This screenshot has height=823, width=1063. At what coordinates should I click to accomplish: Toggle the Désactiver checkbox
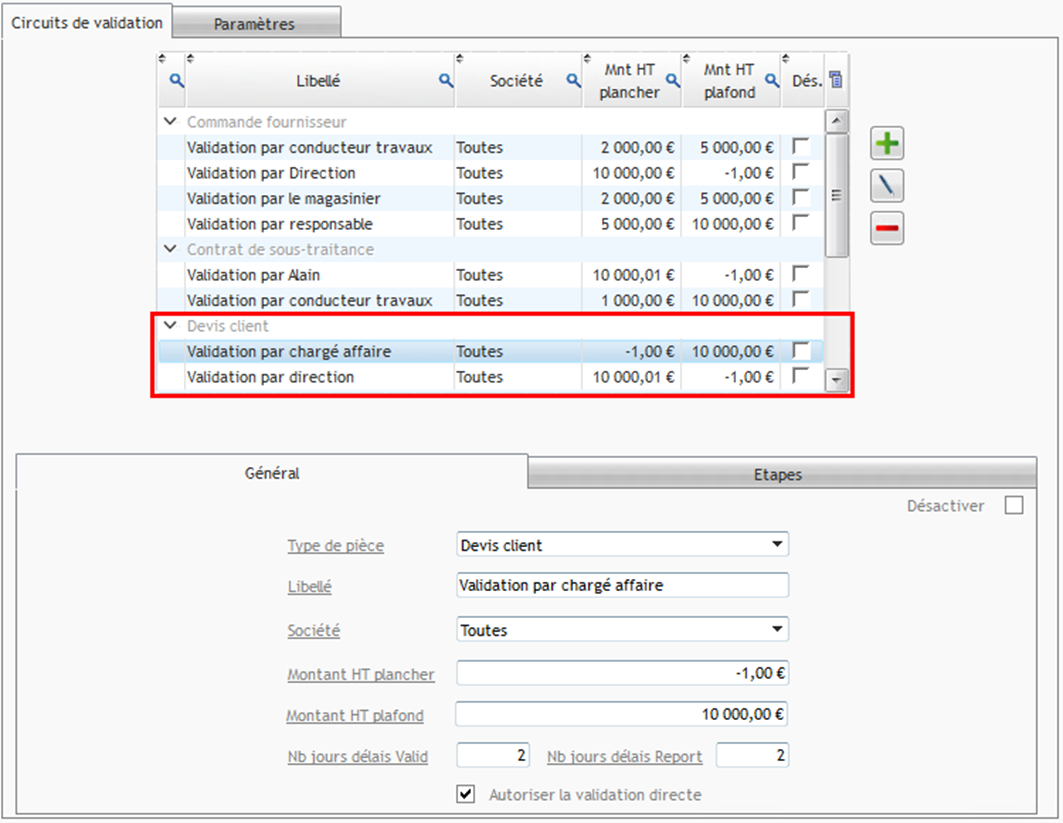[1014, 505]
